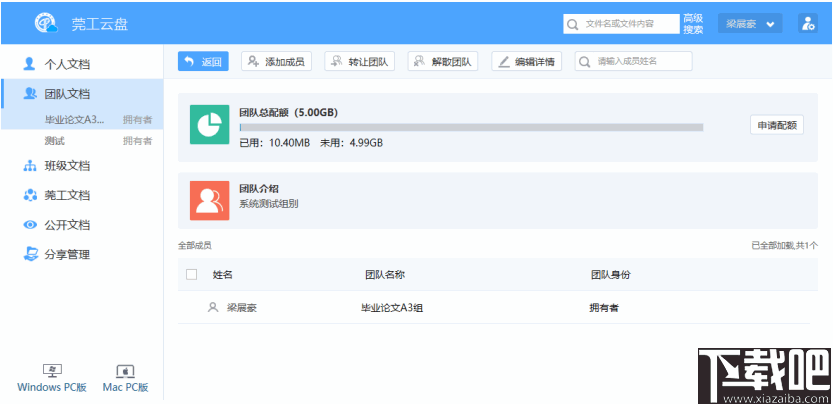Image resolution: width=833 pixels, height=404 pixels.
Task: Click the 姓名 column header
Action: (x=223, y=275)
